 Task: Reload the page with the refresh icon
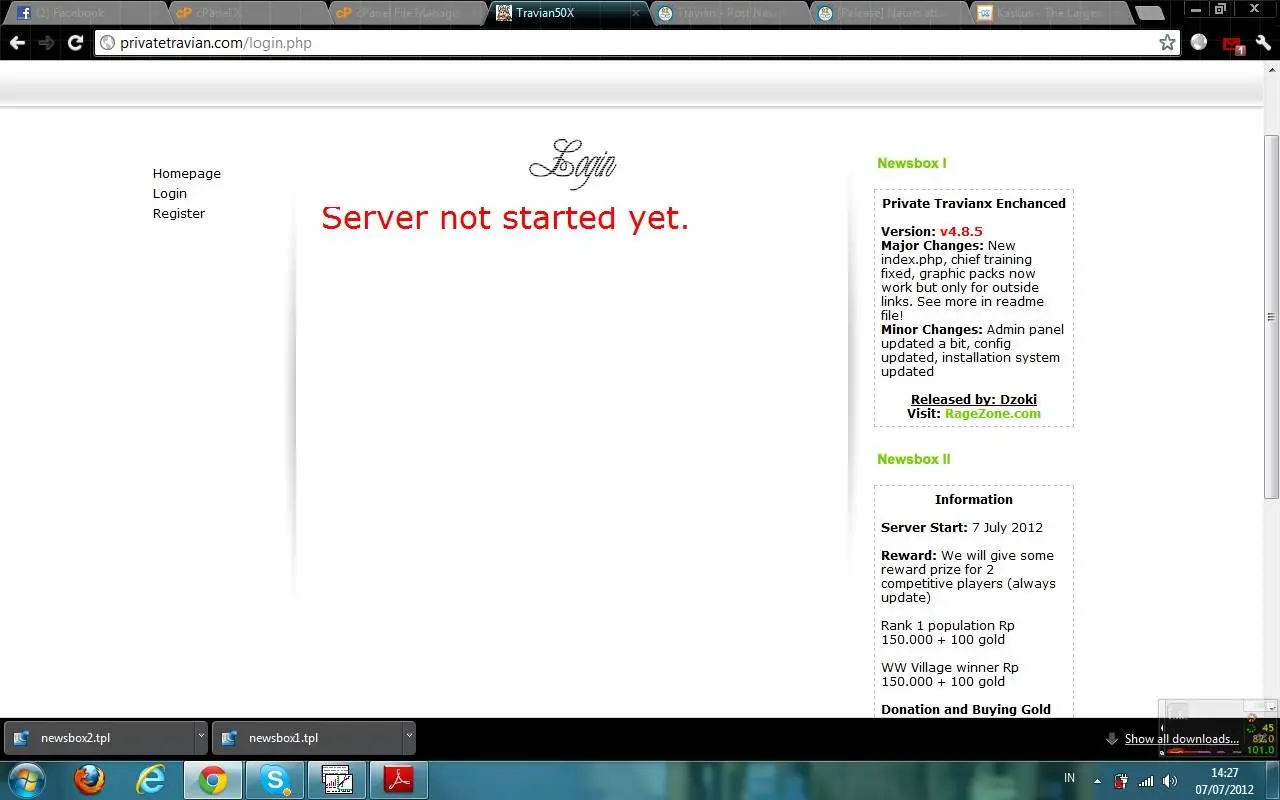click(x=75, y=43)
